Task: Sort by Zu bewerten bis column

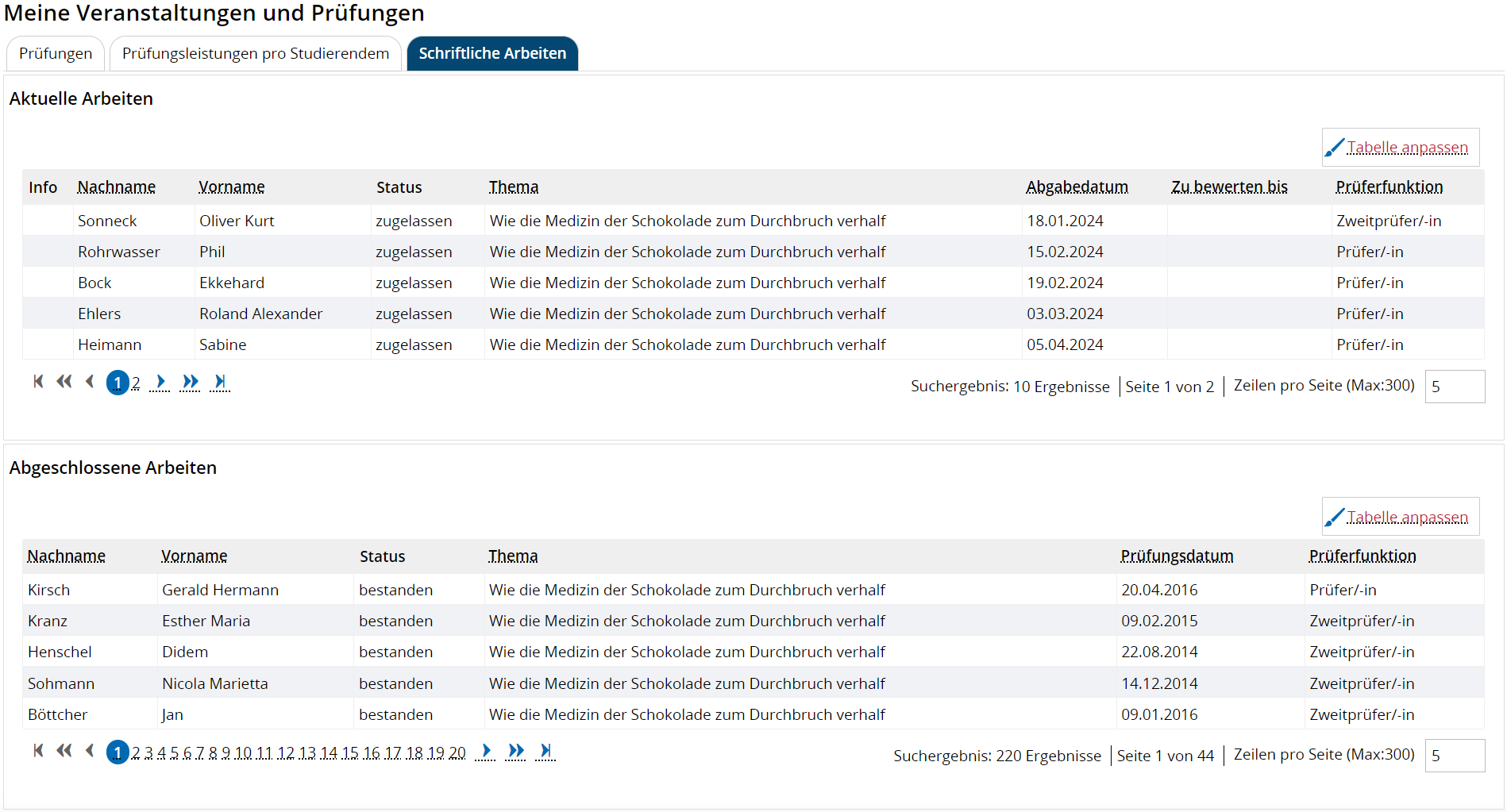Action: [x=1229, y=187]
